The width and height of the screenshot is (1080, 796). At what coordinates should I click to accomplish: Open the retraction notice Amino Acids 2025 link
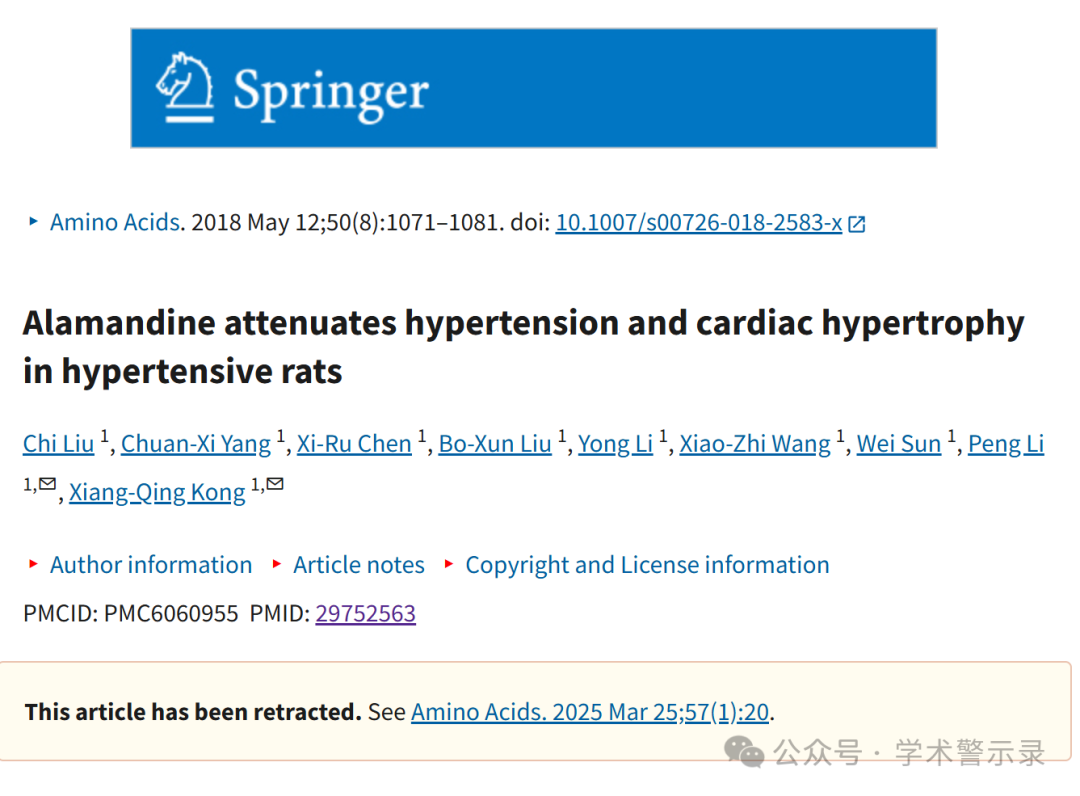click(x=590, y=712)
